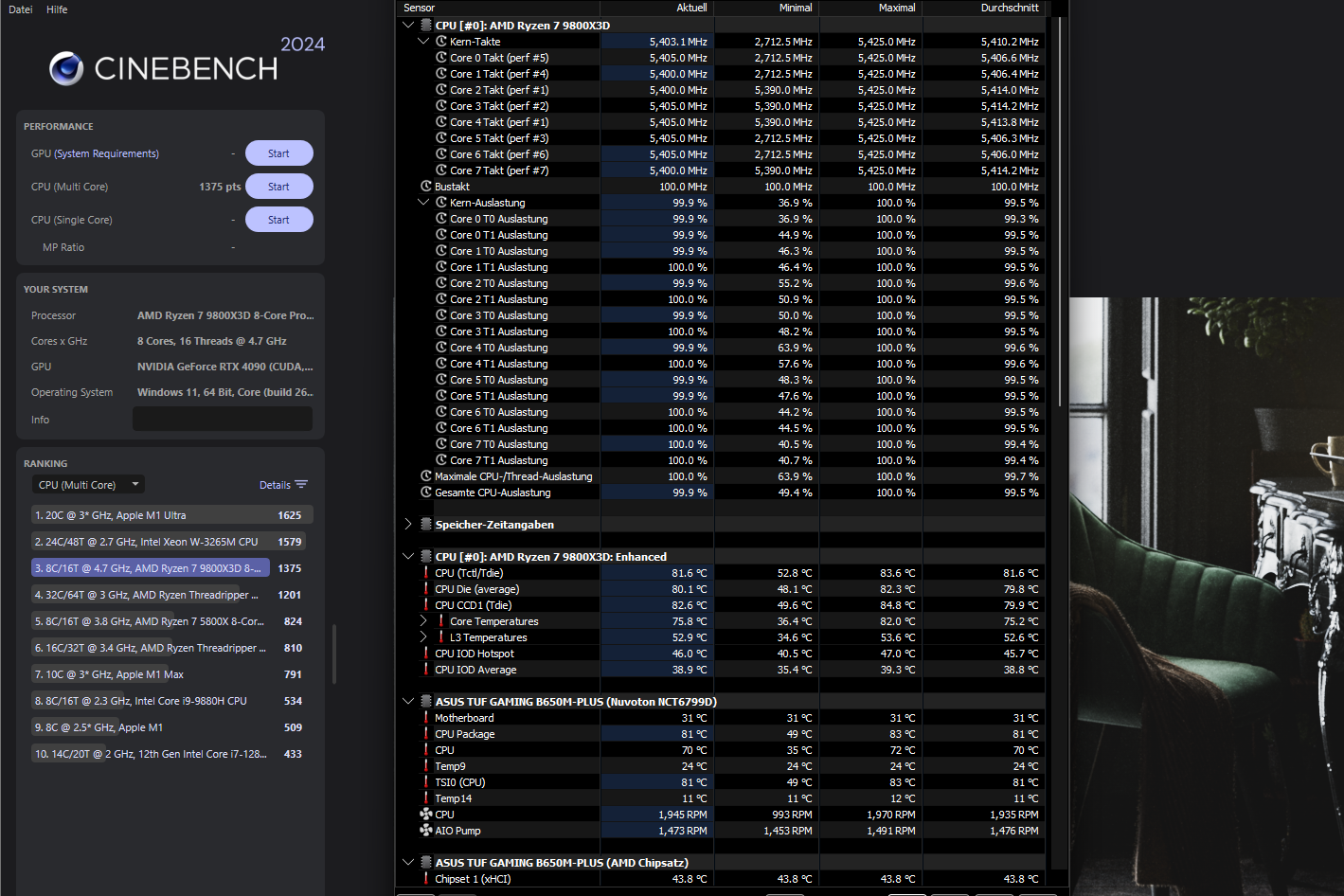Select the Temp14 sensor row
Viewport: 1344px width, 896px height.
click(x=731, y=798)
